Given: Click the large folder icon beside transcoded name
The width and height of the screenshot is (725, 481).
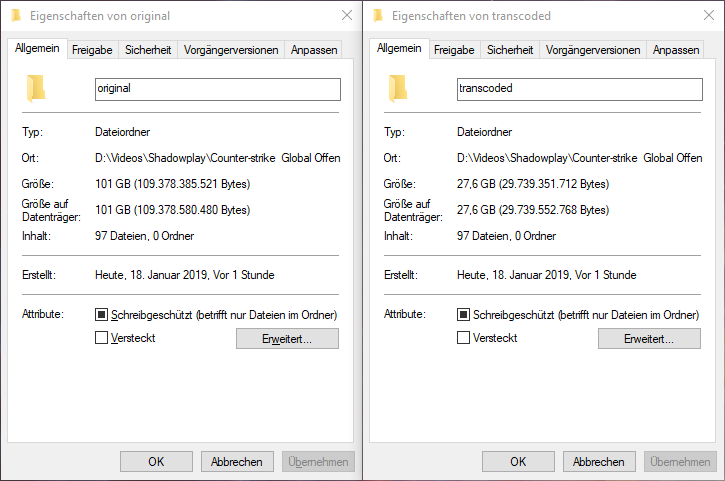Looking at the screenshot, I should point(399,88).
